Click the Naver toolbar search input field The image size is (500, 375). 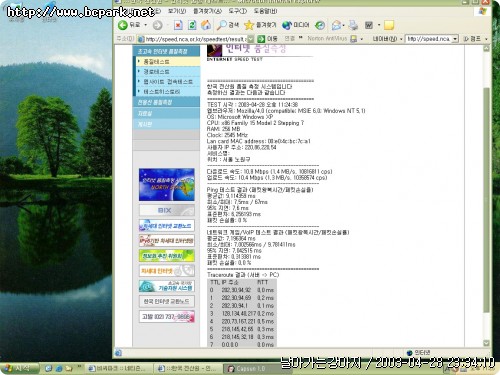429,39
